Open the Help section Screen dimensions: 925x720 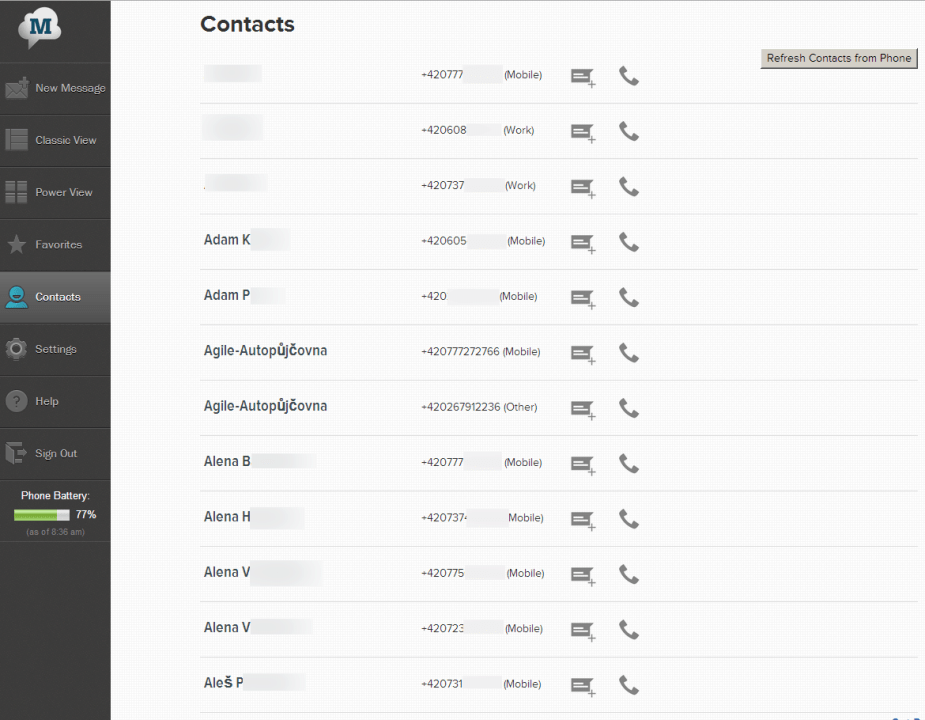(55, 401)
